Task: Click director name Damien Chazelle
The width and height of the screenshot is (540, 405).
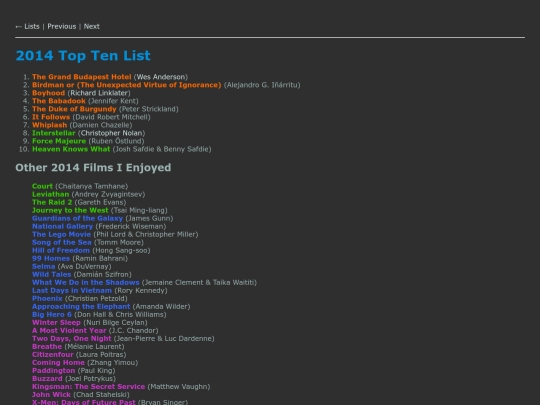Action: (x=101, y=125)
